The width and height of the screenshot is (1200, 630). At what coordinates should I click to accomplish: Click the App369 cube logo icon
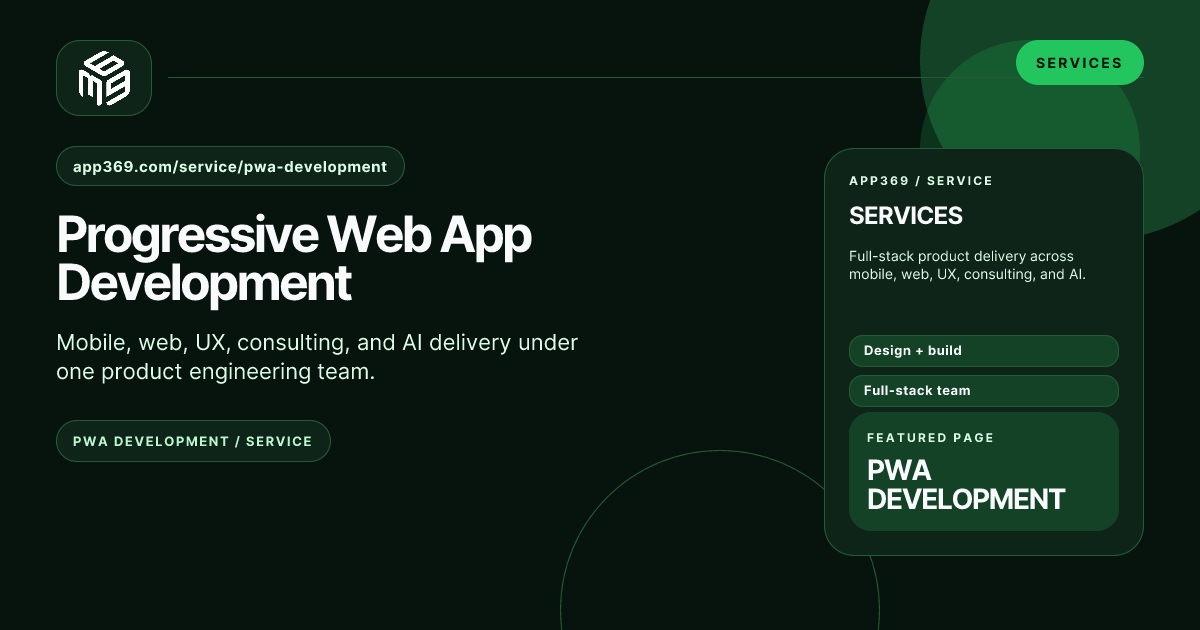point(104,78)
